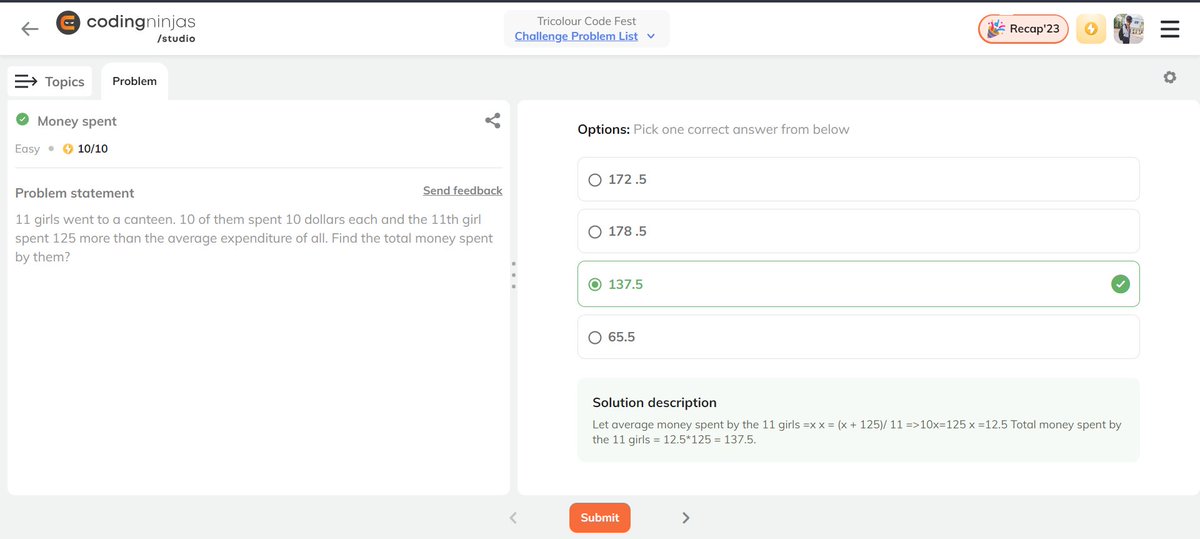Screen dimensions: 1200x539
Task: Click the panel divider drag handle
Action: pos(513,275)
